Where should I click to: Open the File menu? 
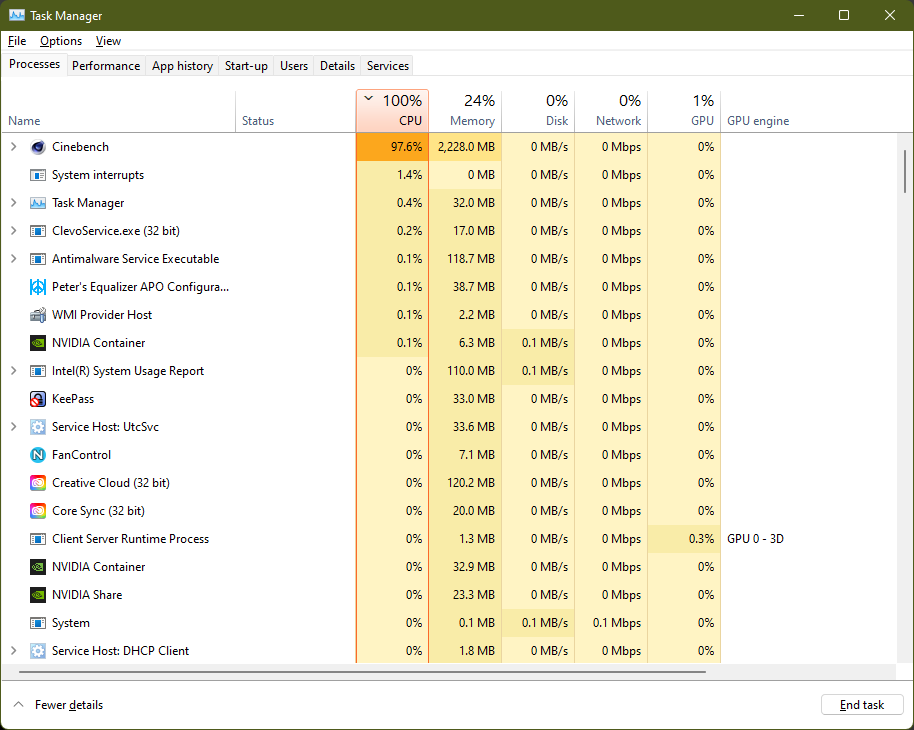click(17, 41)
